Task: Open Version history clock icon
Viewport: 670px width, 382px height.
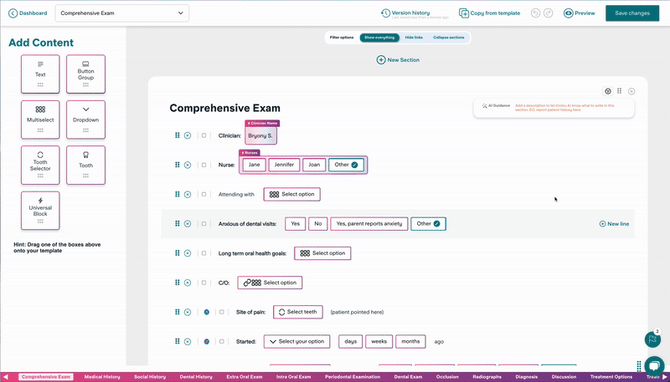Action: 385,13
